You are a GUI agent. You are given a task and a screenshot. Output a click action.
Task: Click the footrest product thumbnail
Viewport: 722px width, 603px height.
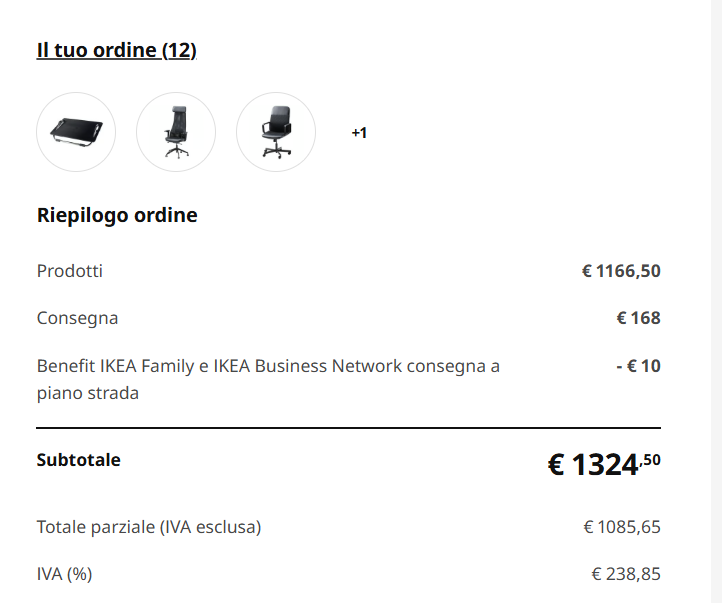(76, 132)
